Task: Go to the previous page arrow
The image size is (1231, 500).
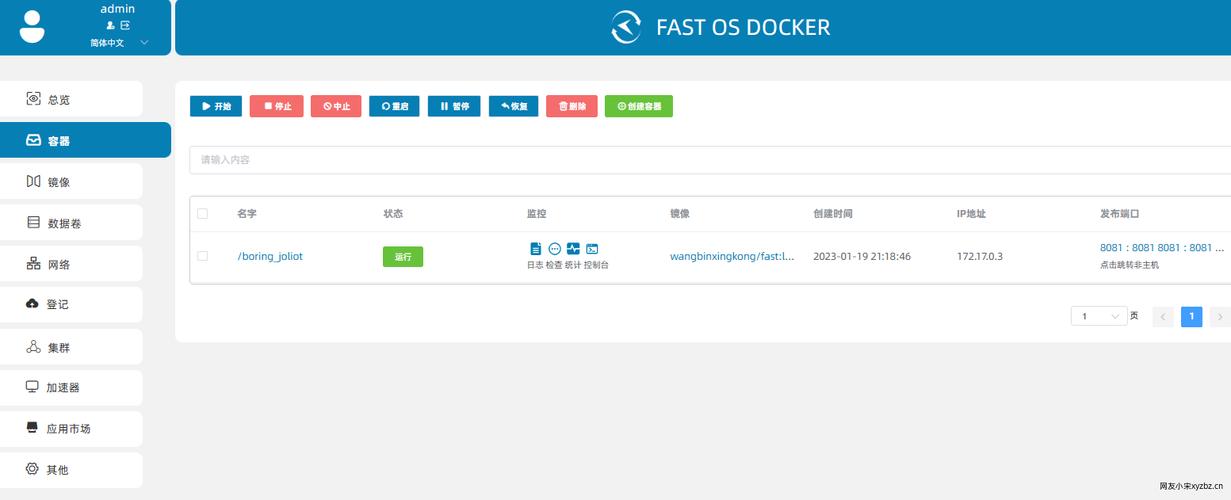Action: pos(1163,317)
